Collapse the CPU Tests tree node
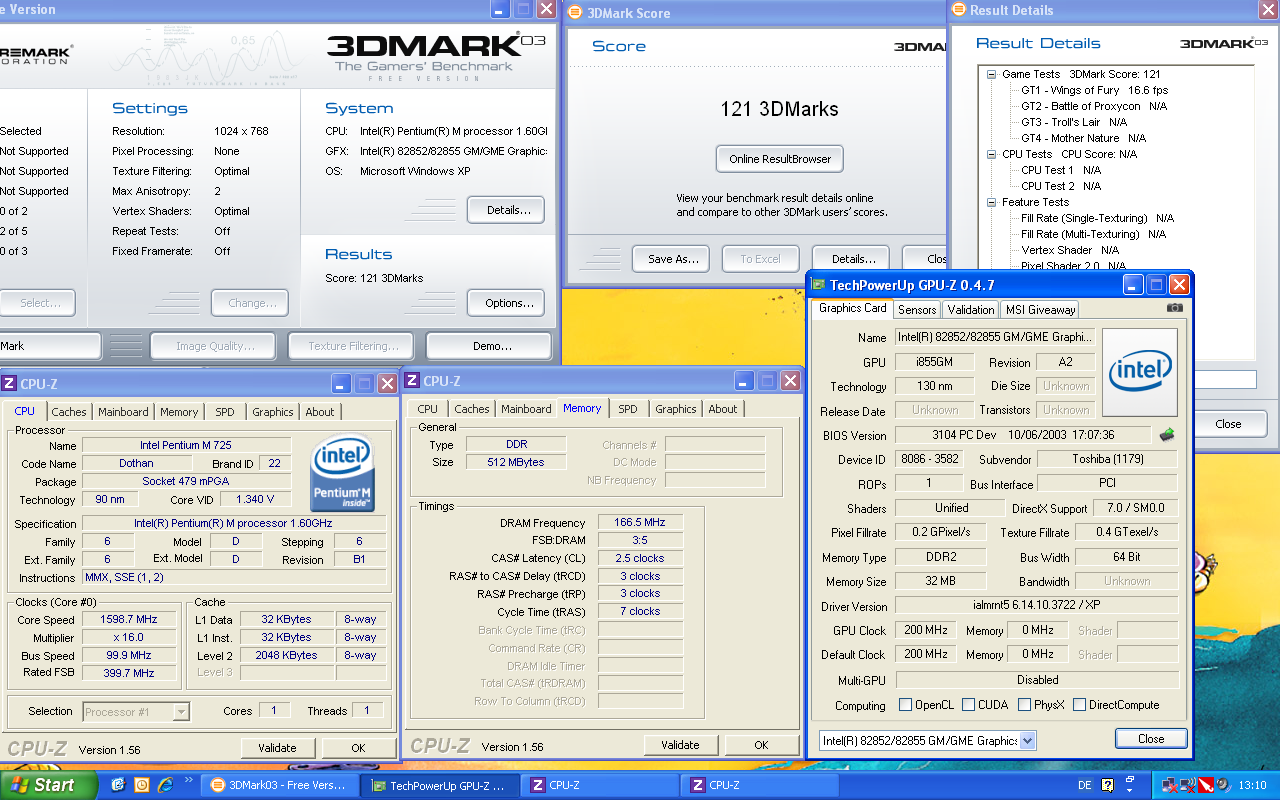The height and width of the screenshot is (800, 1280). [991, 154]
